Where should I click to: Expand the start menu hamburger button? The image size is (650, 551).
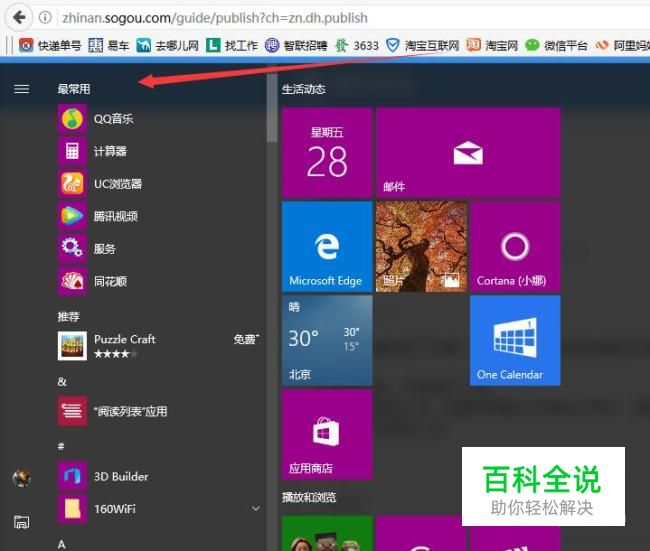click(22, 89)
